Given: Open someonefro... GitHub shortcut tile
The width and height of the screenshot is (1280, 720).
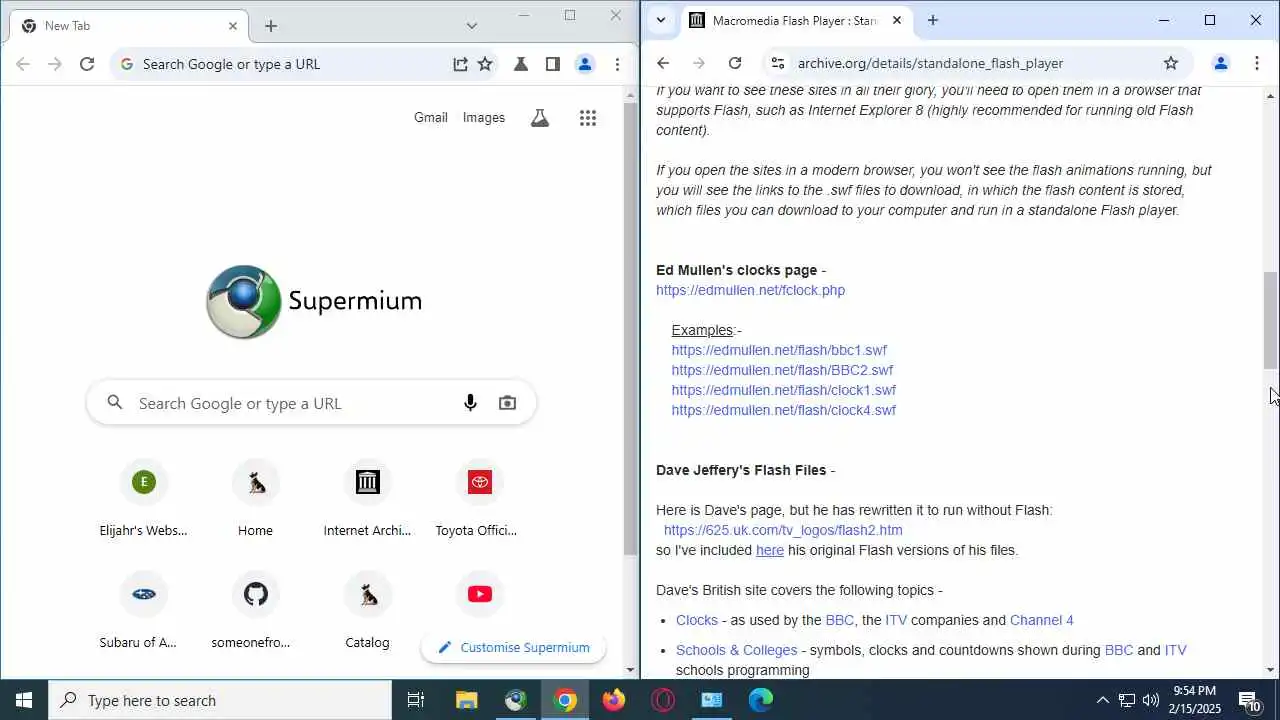Looking at the screenshot, I should 255,610.
